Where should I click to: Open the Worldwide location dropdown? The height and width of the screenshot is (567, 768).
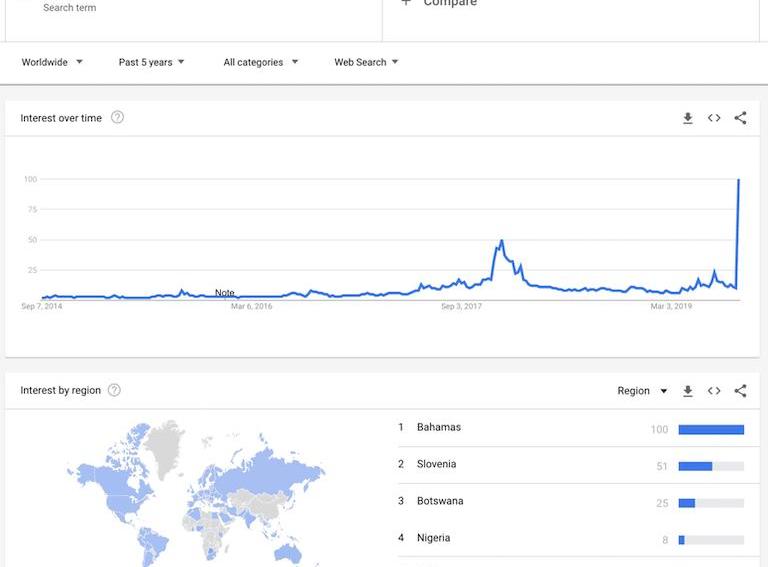[x=52, y=62]
